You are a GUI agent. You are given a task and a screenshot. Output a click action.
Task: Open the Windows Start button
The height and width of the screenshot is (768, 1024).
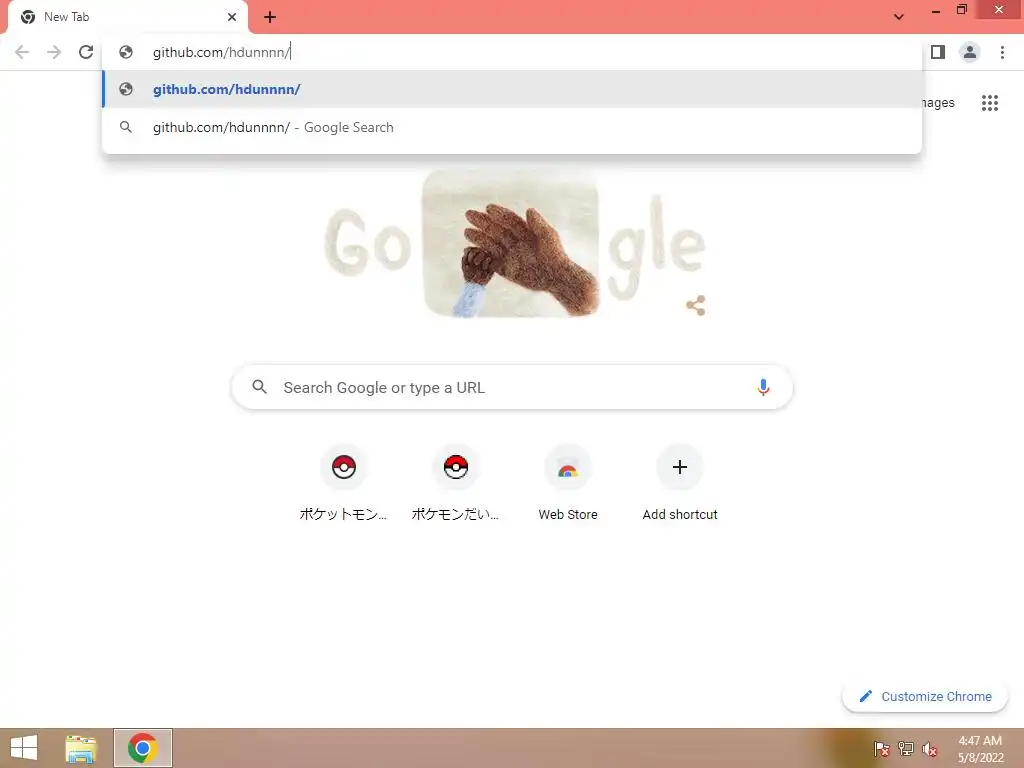click(24, 748)
